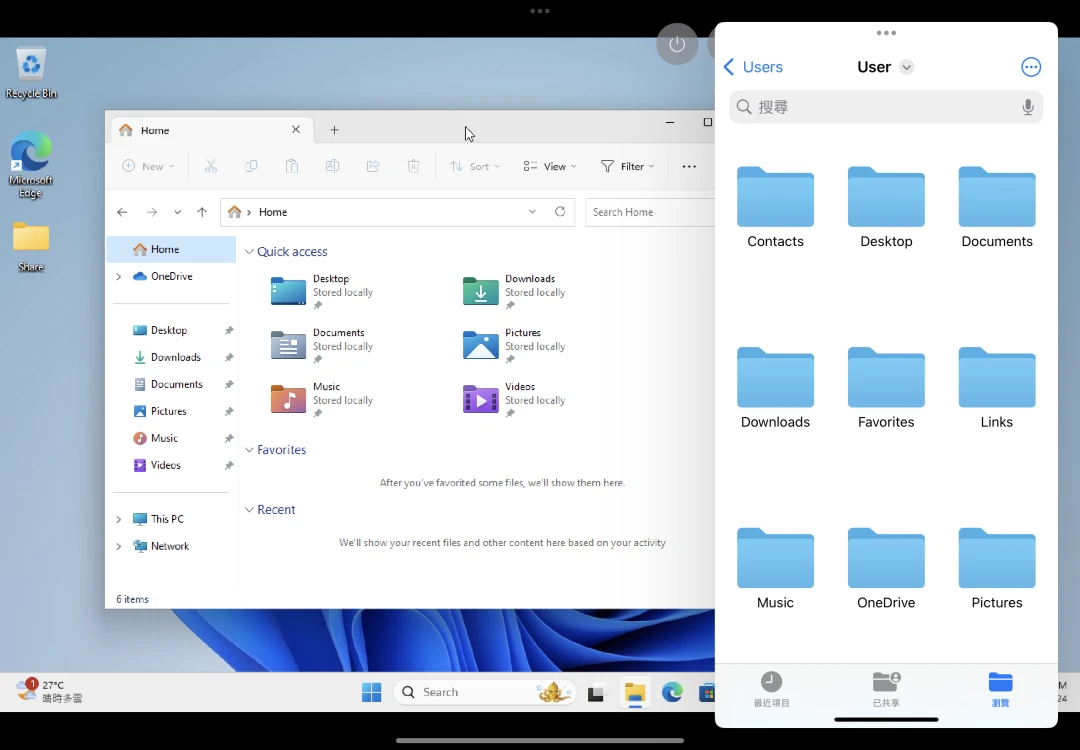Click the Delete trash icon in toolbar
Viewport: 1080px width, 750px height.
pos(413,166)
